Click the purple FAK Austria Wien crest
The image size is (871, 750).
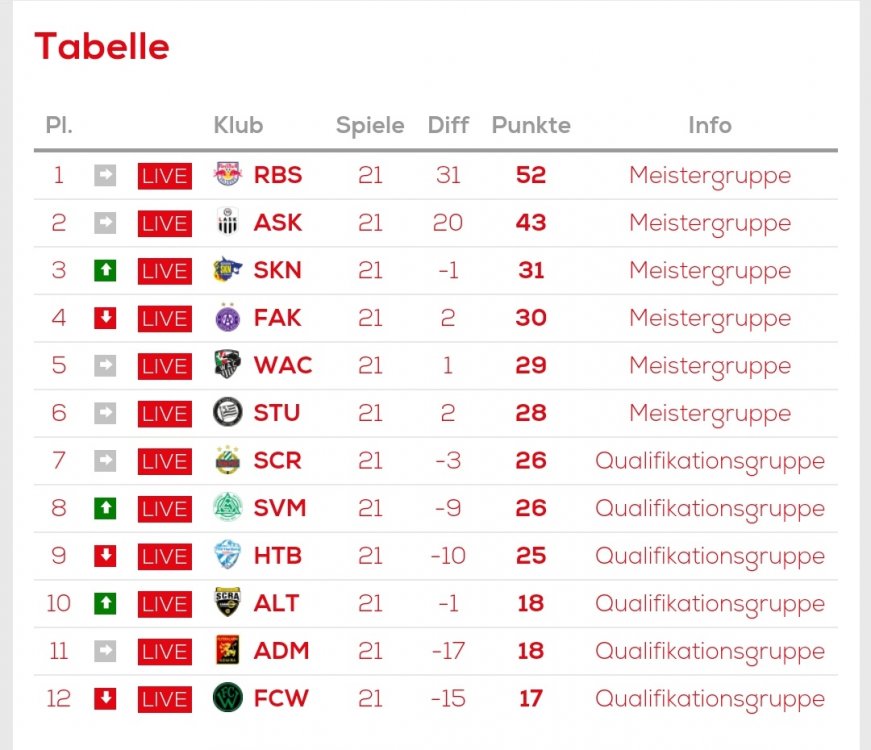click(x=228, y=317)
